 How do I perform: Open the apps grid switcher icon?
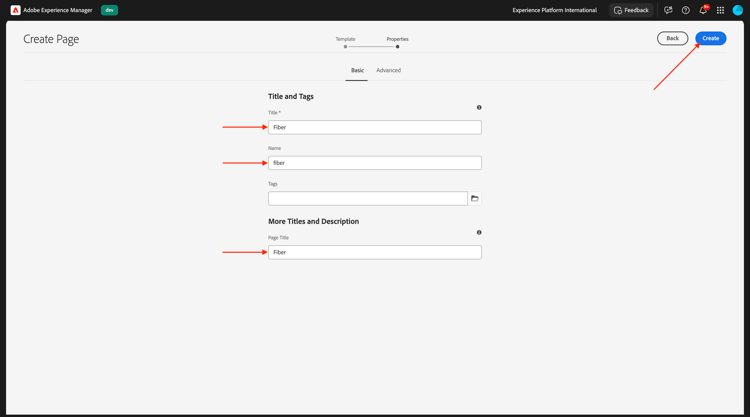coord(720,10)
